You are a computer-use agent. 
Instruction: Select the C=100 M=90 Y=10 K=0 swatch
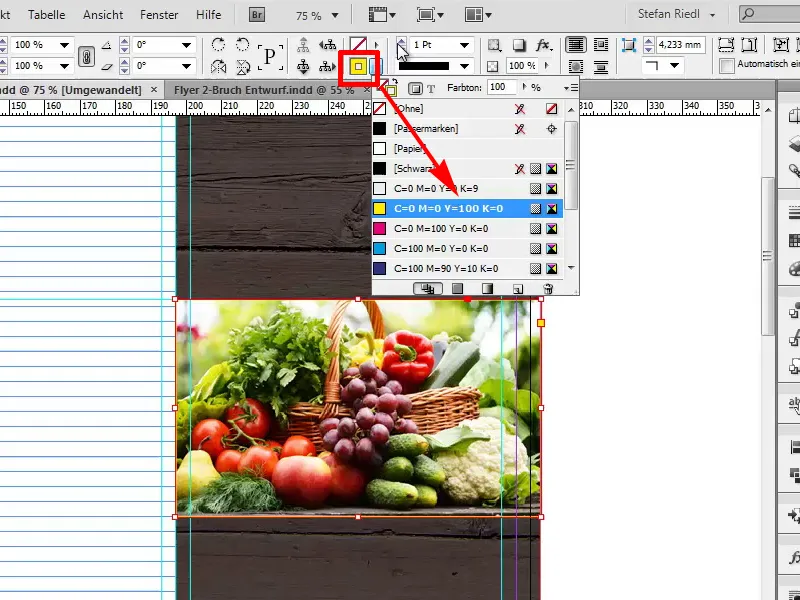(x=467, y=268)
